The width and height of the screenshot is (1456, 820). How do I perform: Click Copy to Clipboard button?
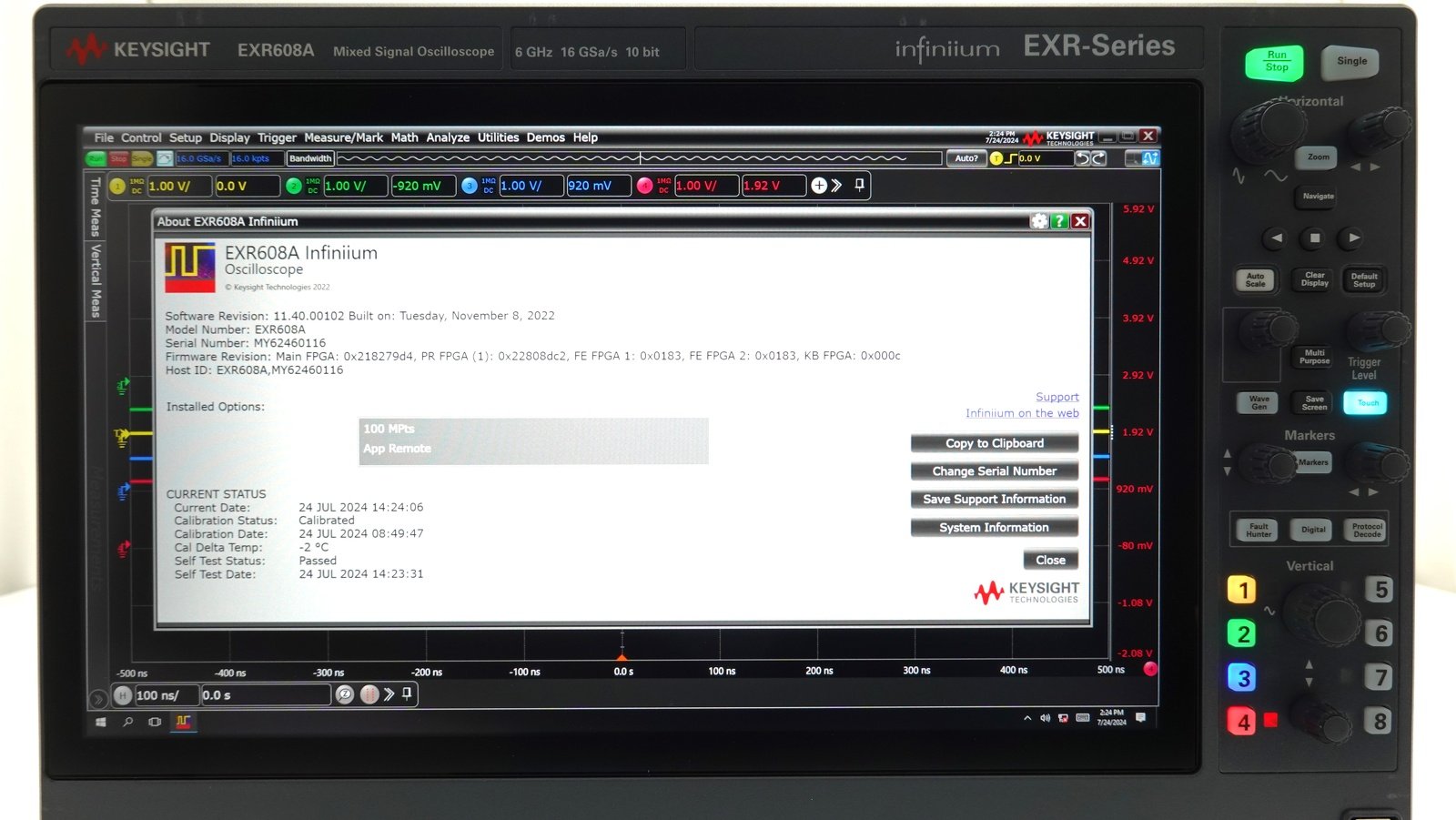pos(995,443)
